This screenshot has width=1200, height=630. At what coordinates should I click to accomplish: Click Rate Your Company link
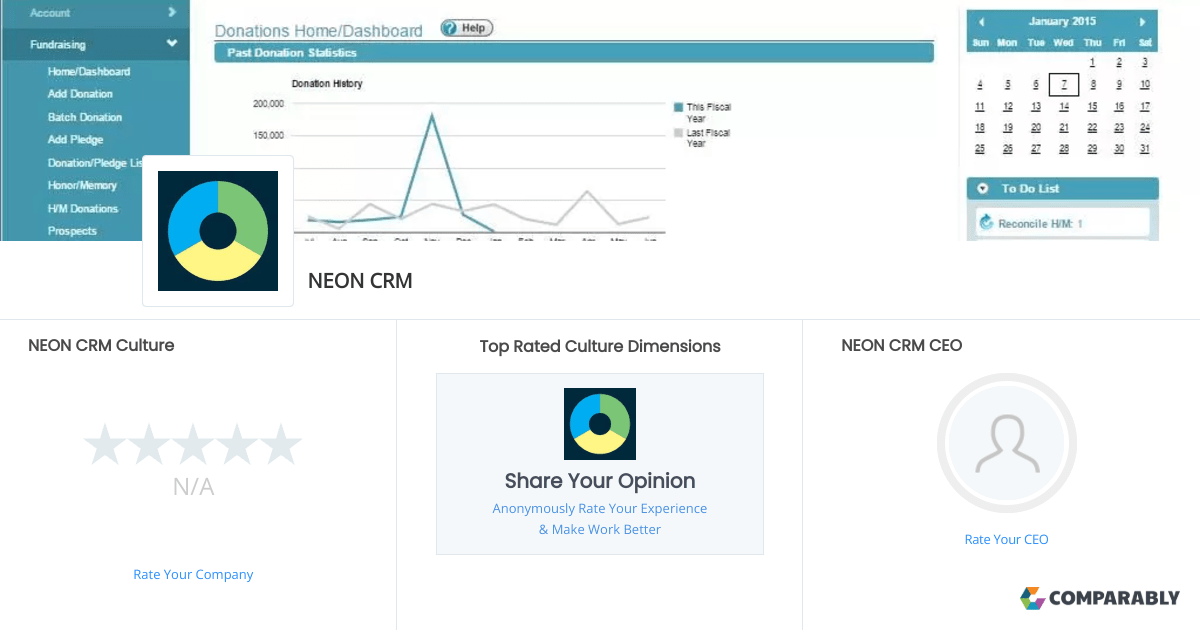click(193, 575)
